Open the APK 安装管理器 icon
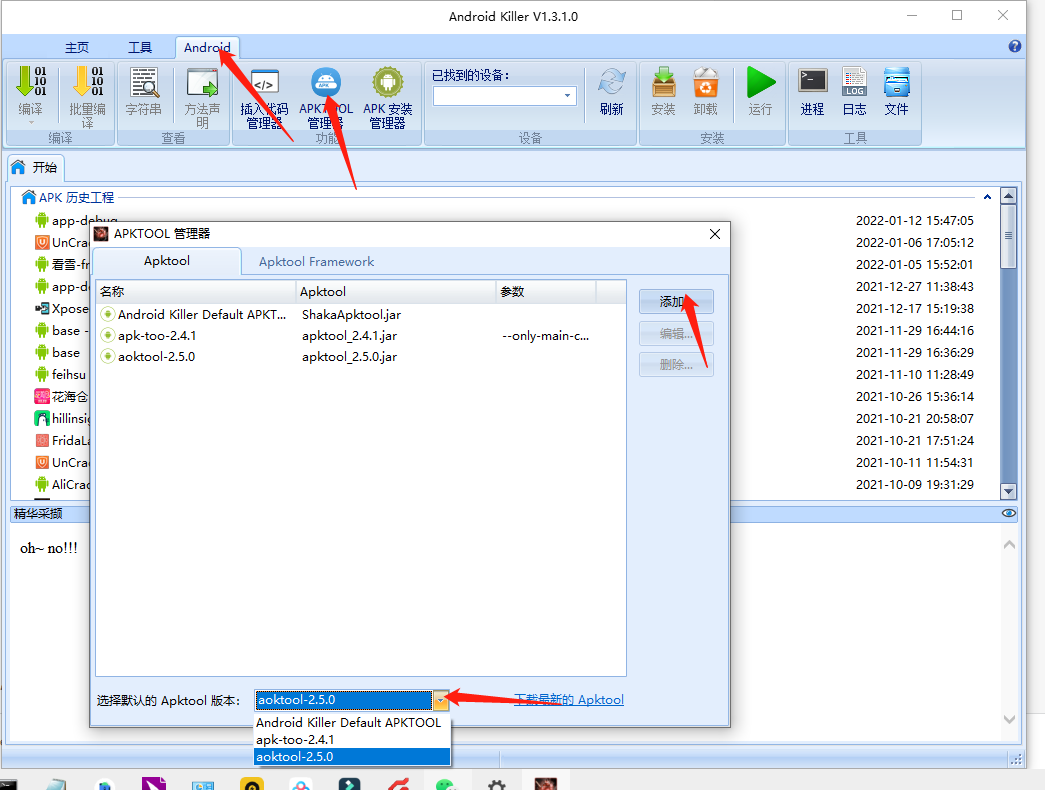Image resolution: width=1045 pixels, height=790 pixels. [x=388, y=83]
